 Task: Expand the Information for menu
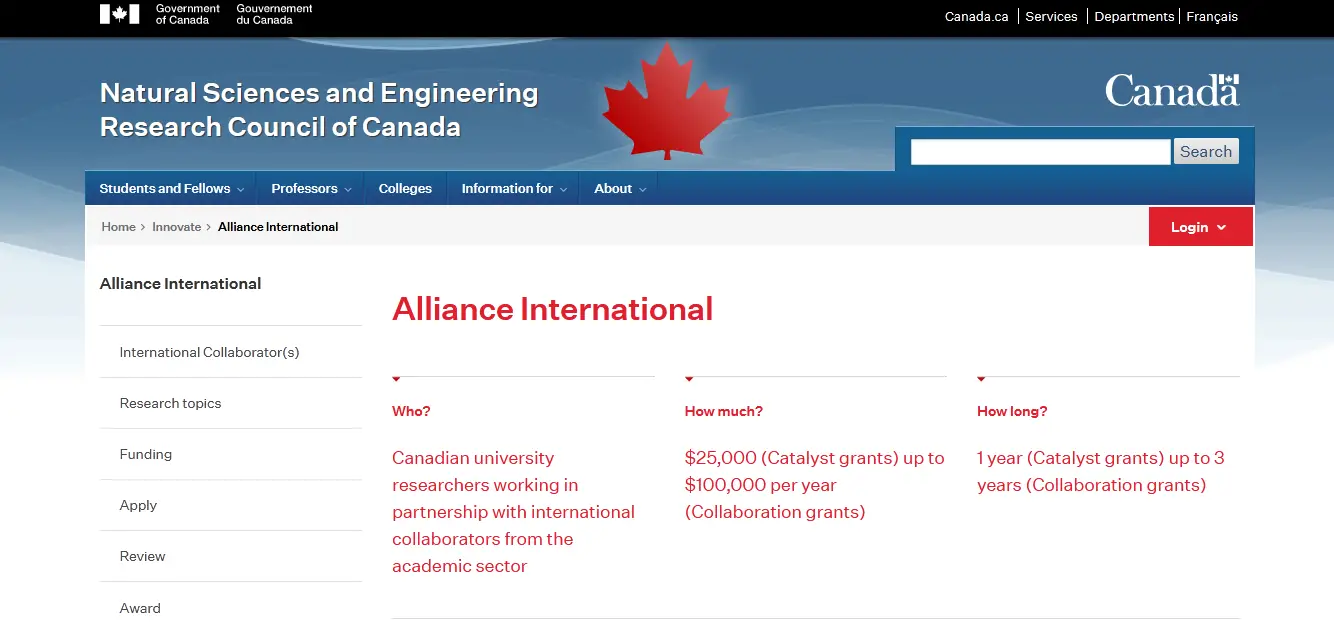coord(514,188)
